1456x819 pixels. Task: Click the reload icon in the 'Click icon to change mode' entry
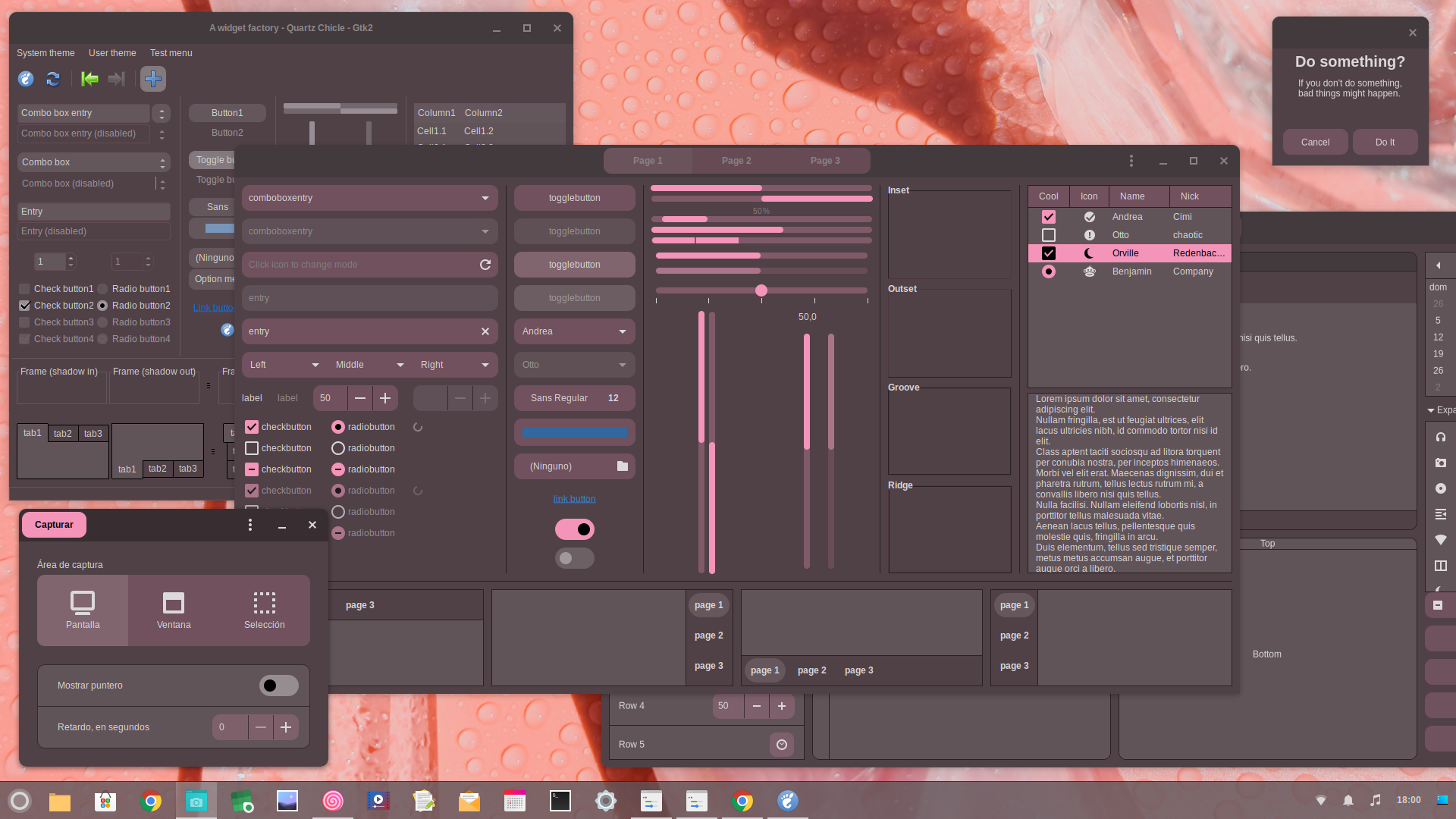coord(485,265)
